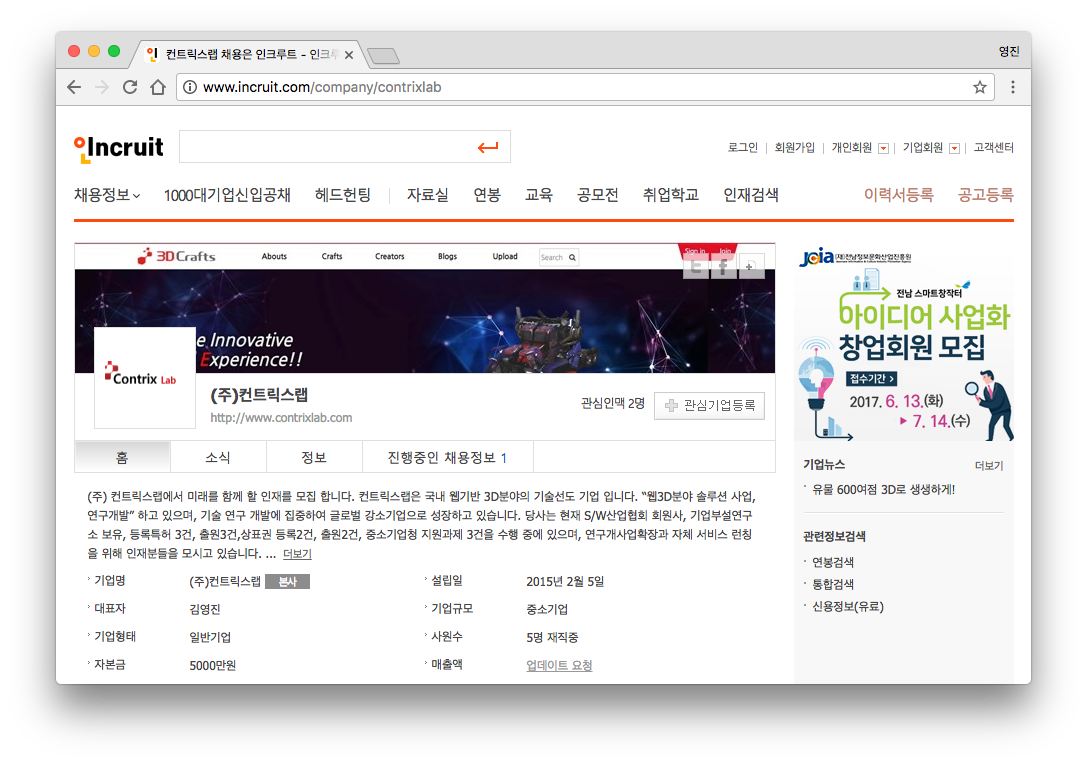Open the 아이디어 사업화 창업회원 모집 ad banner
Image resolution: width=1087 pixels, height=764 pixels.
pos(904,343)
